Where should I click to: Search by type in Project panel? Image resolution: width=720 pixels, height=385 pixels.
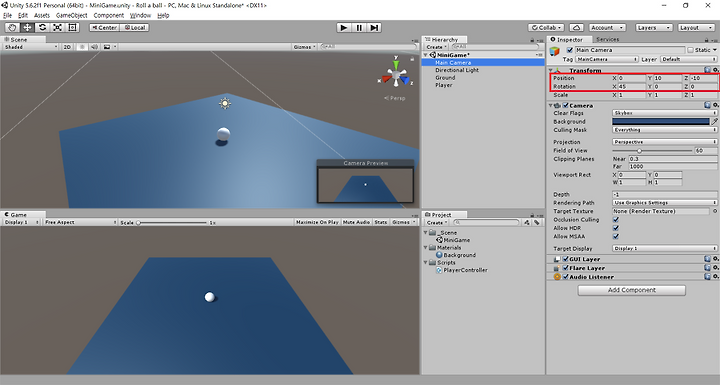click(527, 222)
